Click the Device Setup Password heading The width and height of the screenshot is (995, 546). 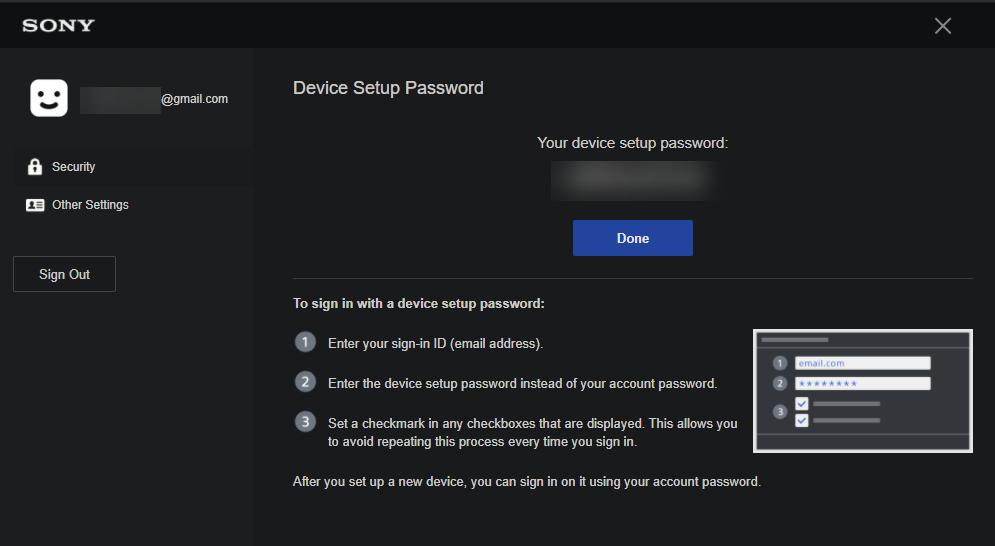coord(388,88)
